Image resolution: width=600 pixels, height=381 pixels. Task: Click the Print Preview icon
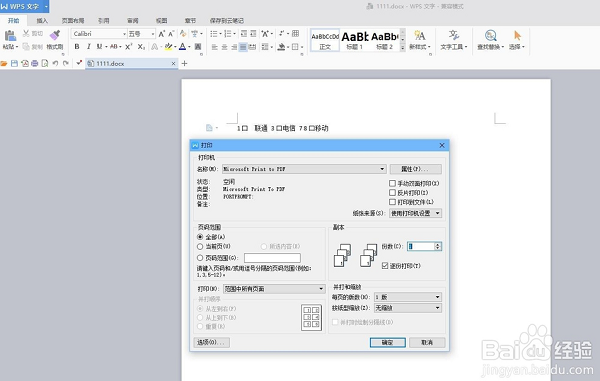click(45, 64)
